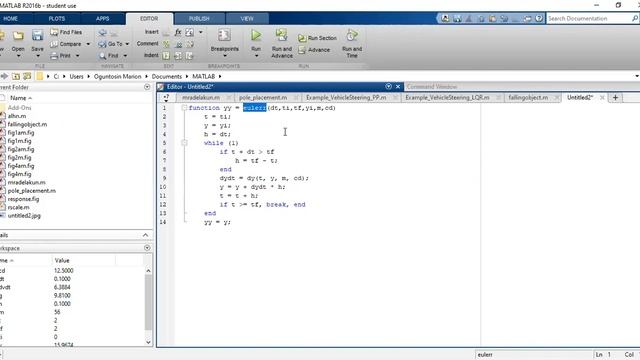Insert a function with the fx icon
This screenshot has height=360, width=640.
(x=178, y=32)
